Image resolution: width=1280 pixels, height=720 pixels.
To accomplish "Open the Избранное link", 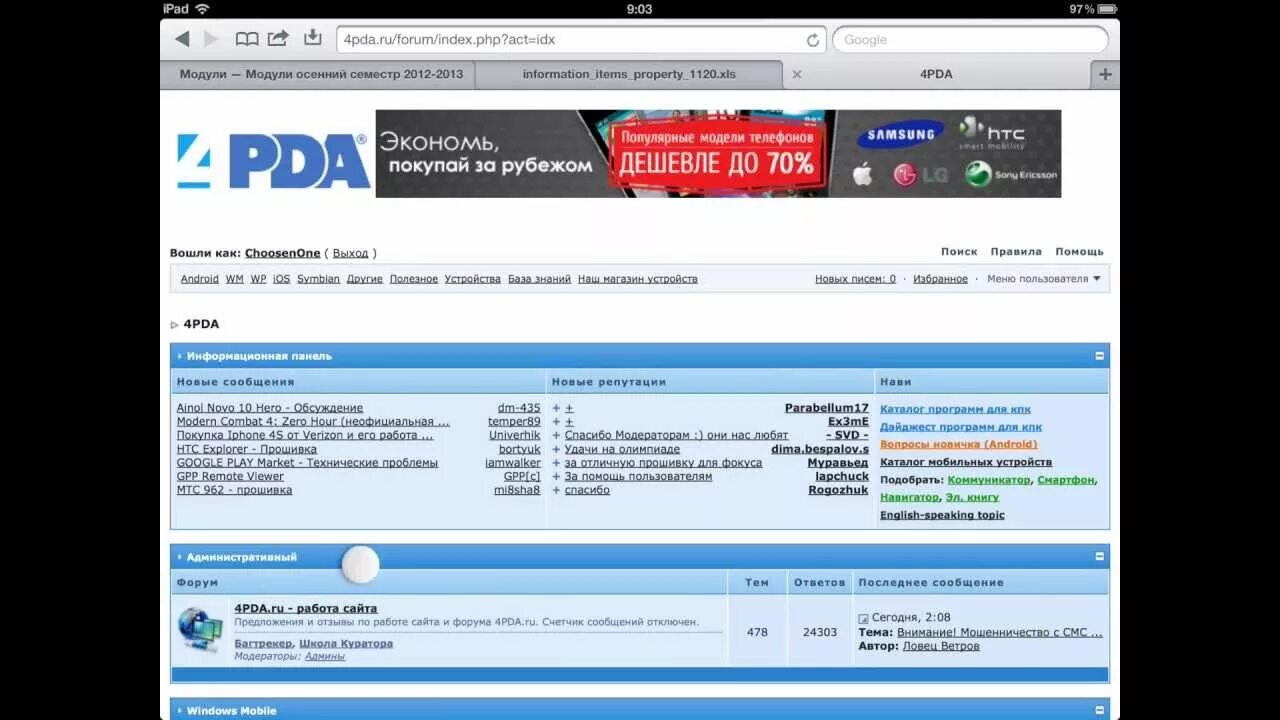I will point(941,279).
